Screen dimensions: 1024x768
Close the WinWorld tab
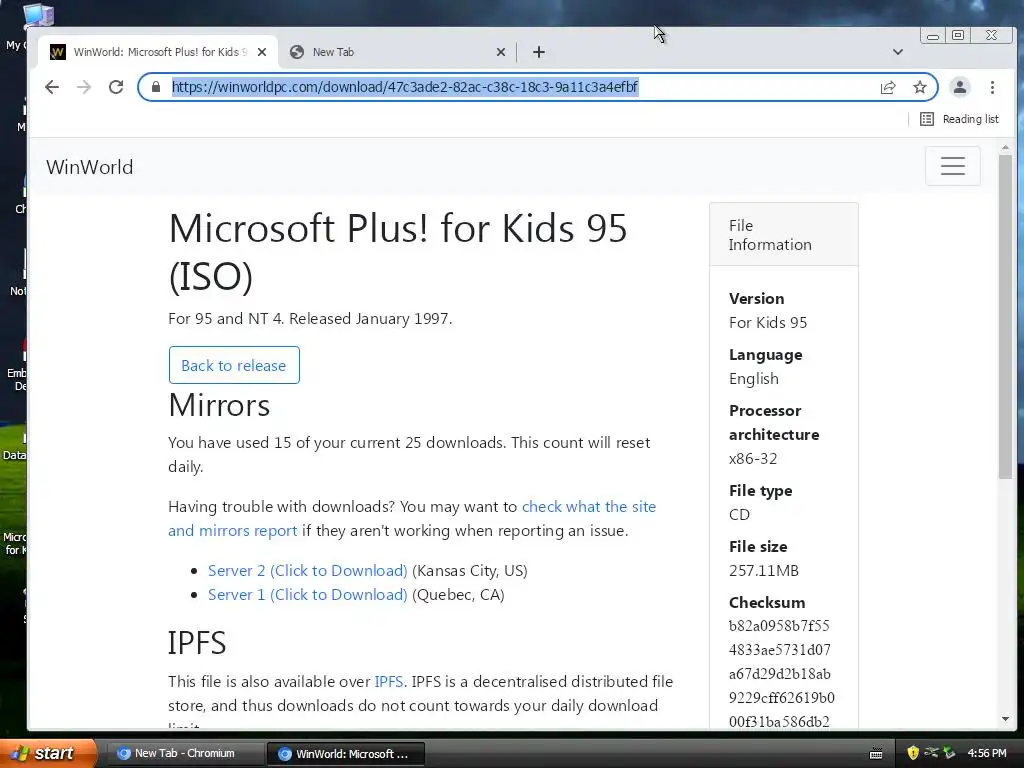coord(262,52)
